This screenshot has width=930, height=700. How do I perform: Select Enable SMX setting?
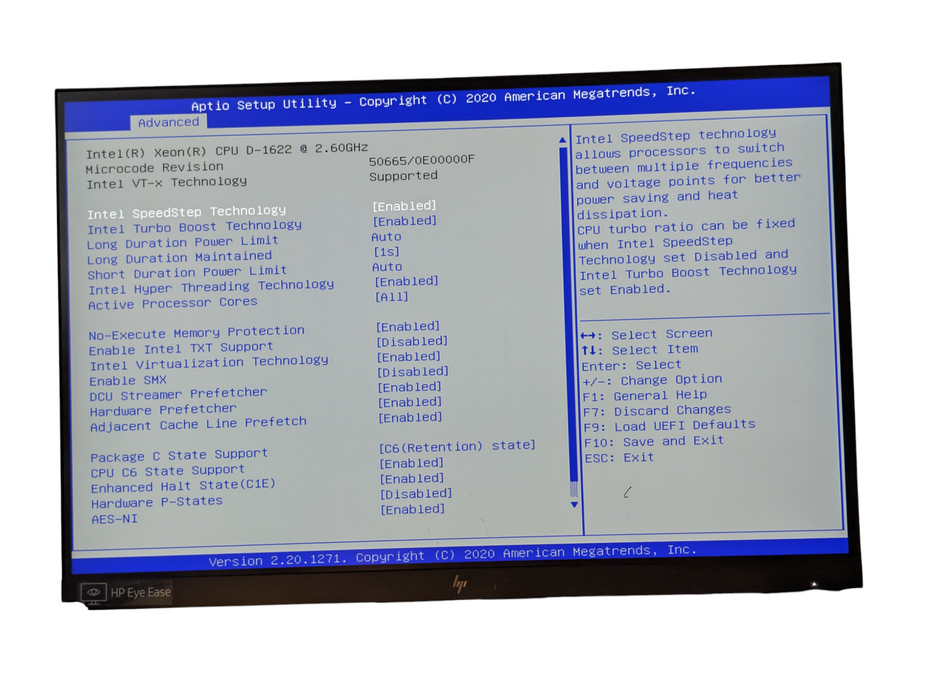128,380
